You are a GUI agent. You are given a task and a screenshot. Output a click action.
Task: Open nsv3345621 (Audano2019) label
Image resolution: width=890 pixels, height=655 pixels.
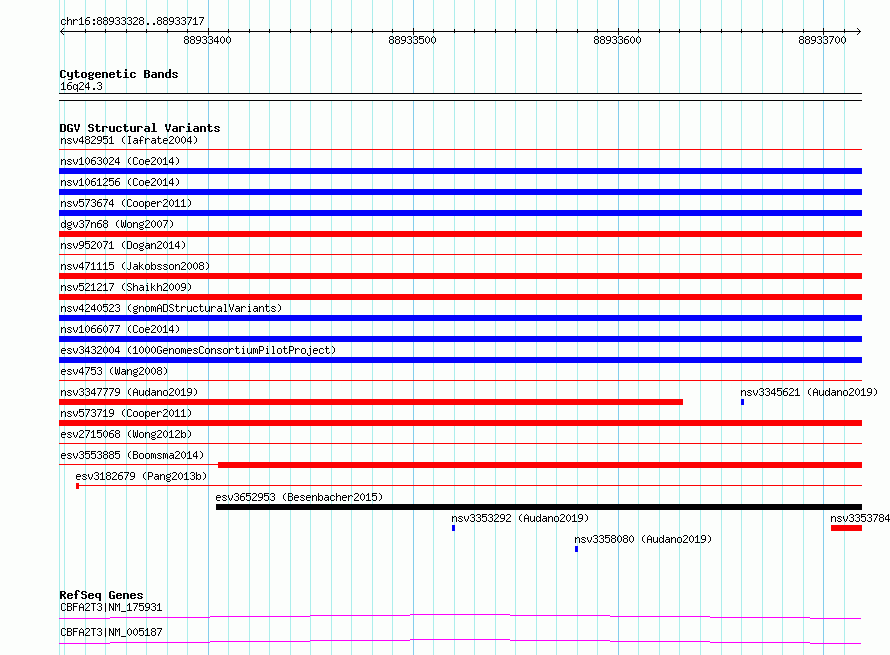[809, 392]
